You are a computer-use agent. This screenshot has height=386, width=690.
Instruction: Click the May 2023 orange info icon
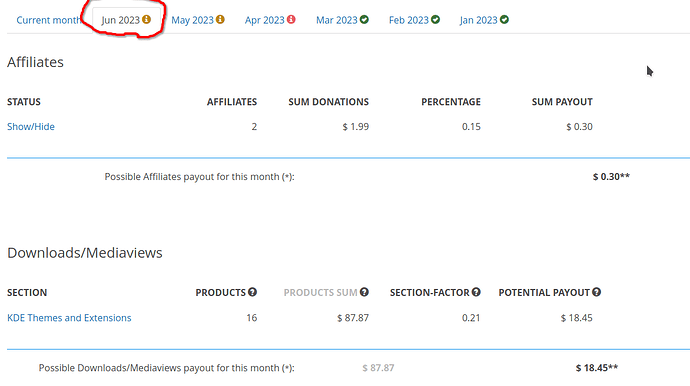pos(220,20)
